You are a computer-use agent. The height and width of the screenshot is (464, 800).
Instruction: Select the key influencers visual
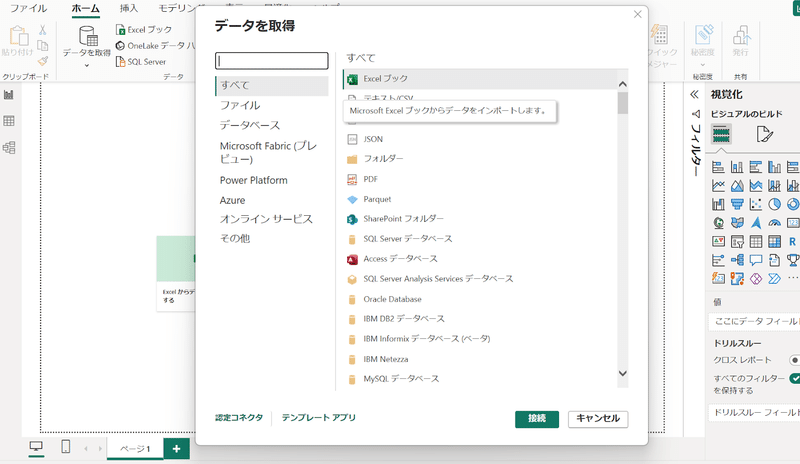click(718, 260)
